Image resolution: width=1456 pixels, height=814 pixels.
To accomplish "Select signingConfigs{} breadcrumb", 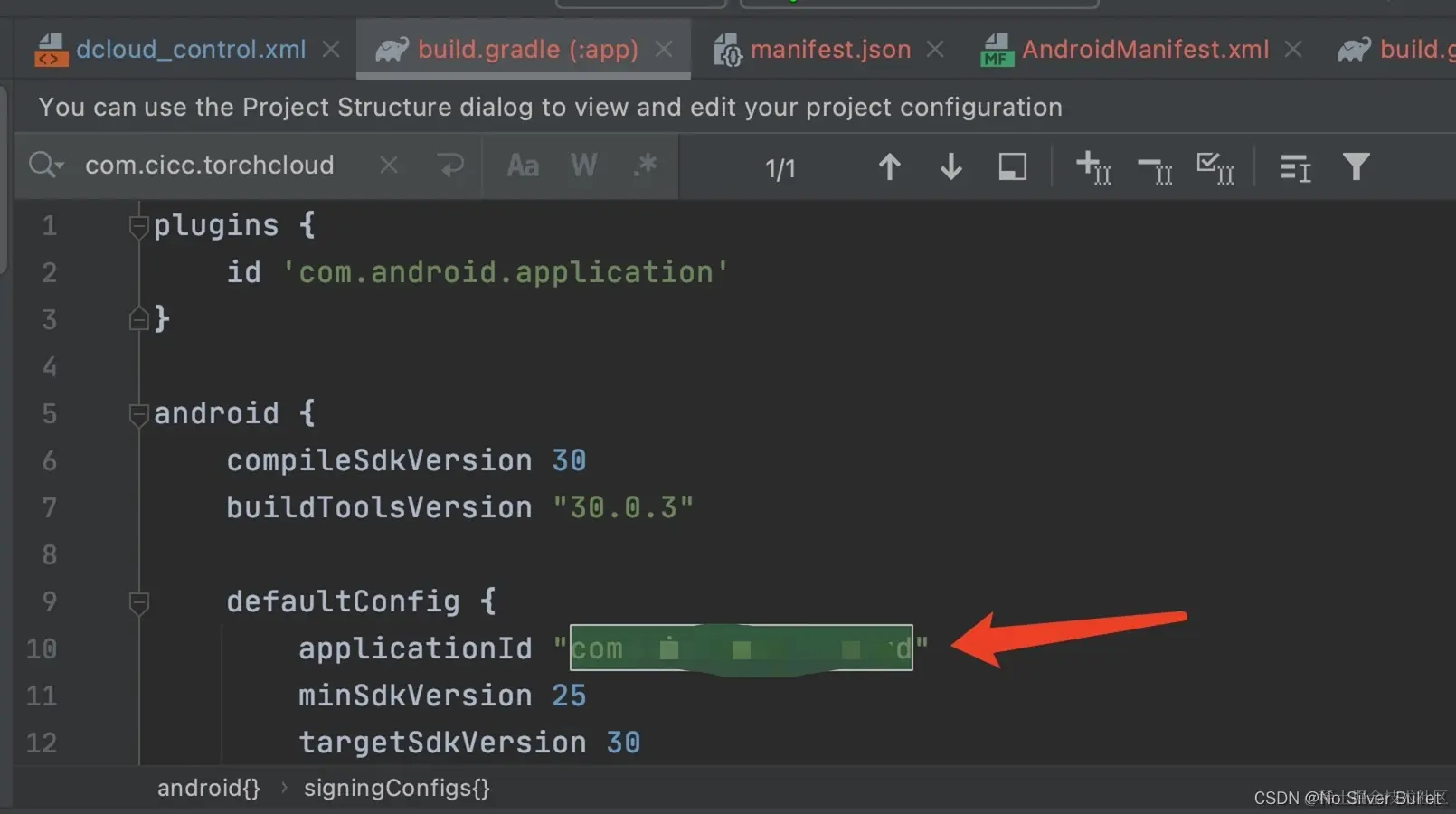I will click(397, 788).
